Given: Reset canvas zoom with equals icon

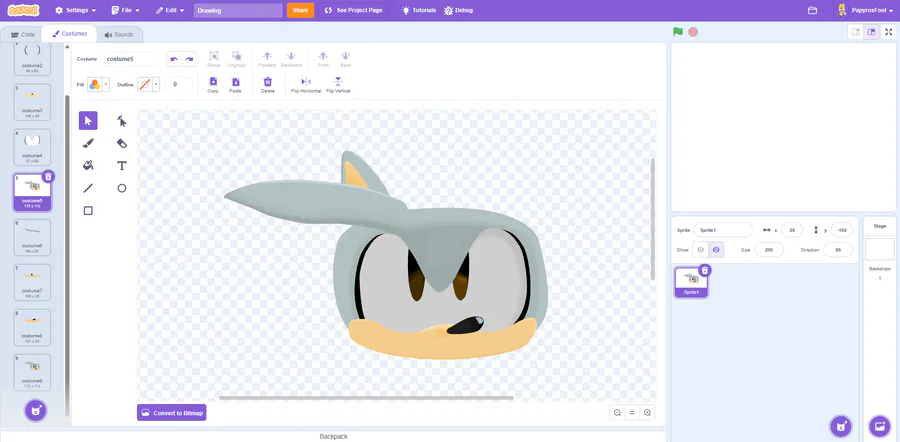Looking at the screenshot, I should tap(632, 413).
